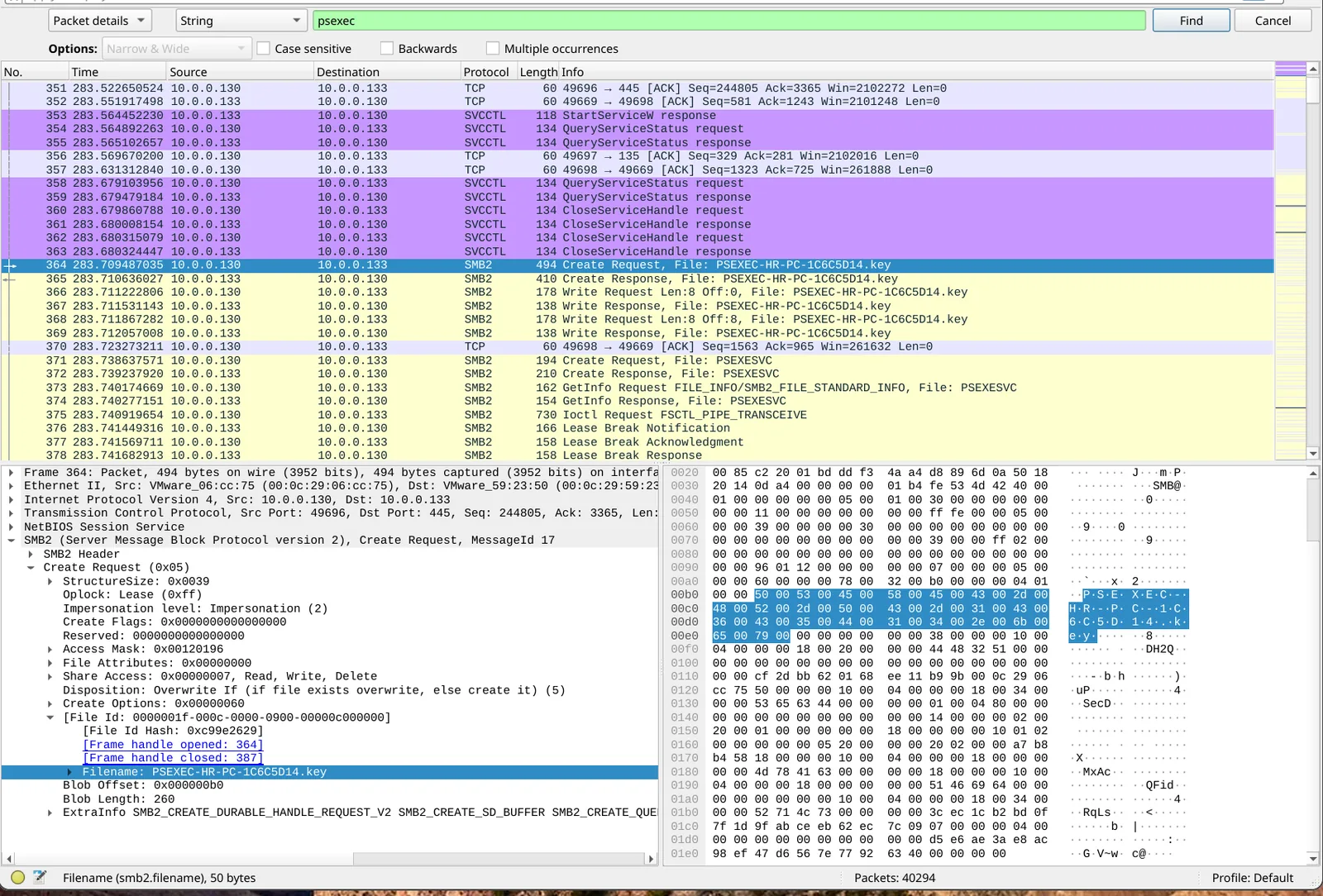Sort by the Info column header

click(x=916, y=72)
